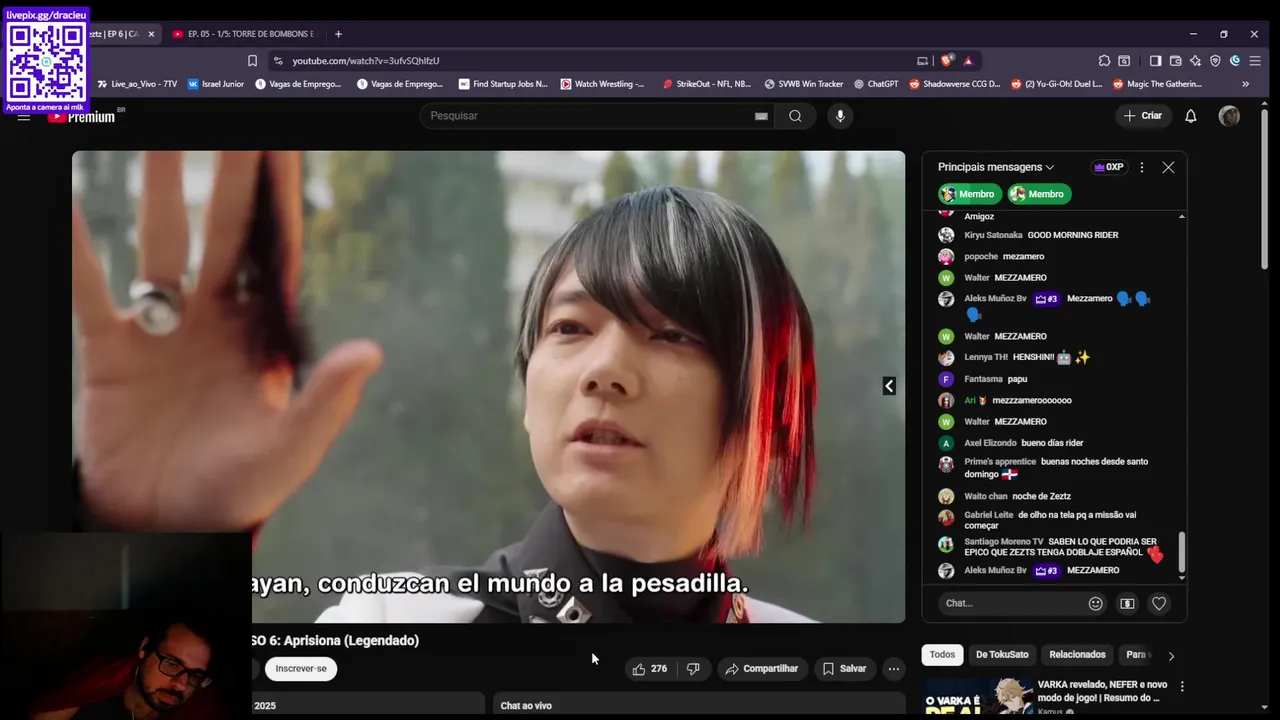Send a heart reaction in chat
1280x720 pixels.
click(x=1159, y=603)
